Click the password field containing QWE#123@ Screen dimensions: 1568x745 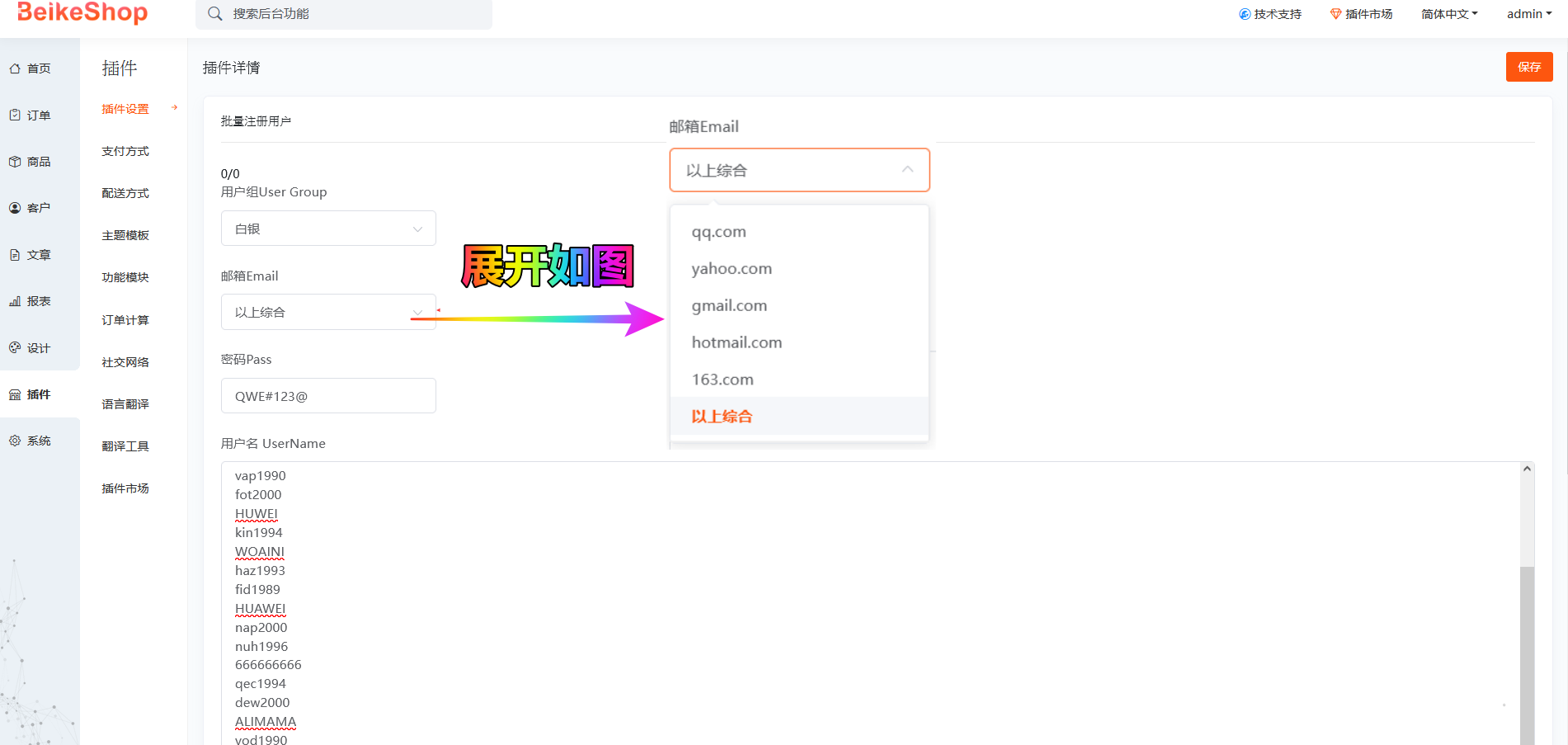click(x=328, y=396)
